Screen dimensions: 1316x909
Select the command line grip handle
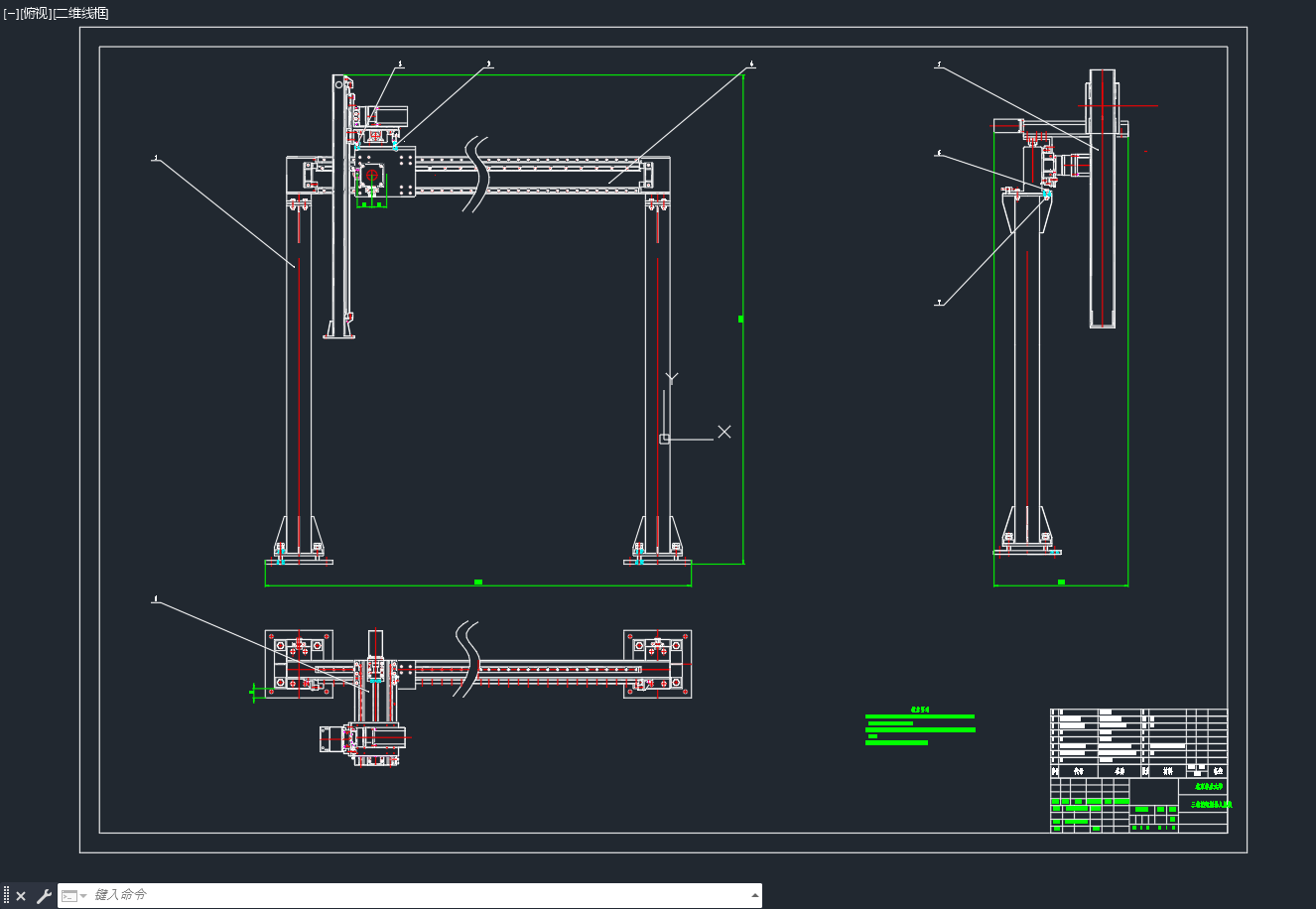point(6,896)
